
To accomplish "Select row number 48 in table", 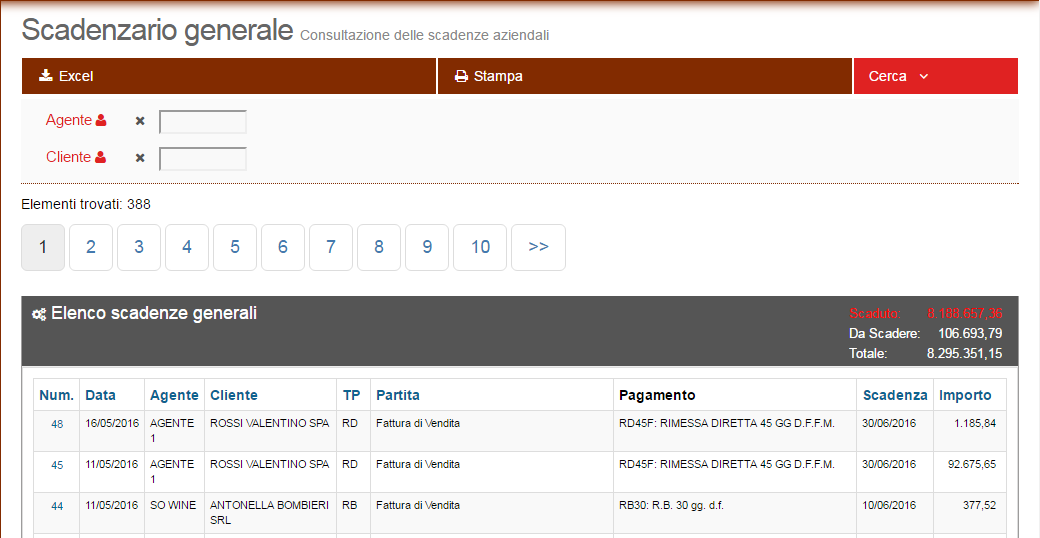I will click(57, 424).
